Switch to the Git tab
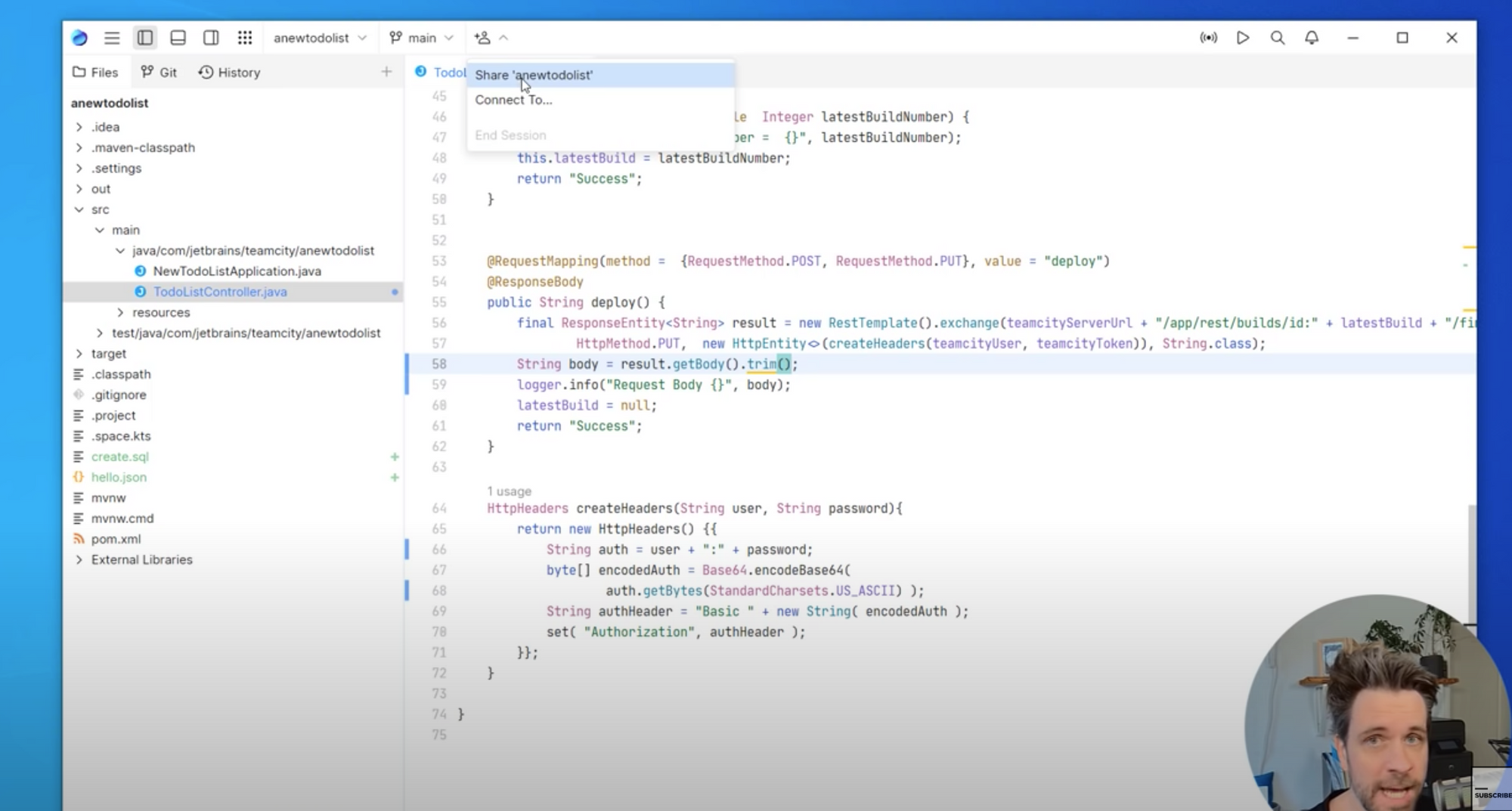The image size is (1512, 811). [x=159, y=73]
